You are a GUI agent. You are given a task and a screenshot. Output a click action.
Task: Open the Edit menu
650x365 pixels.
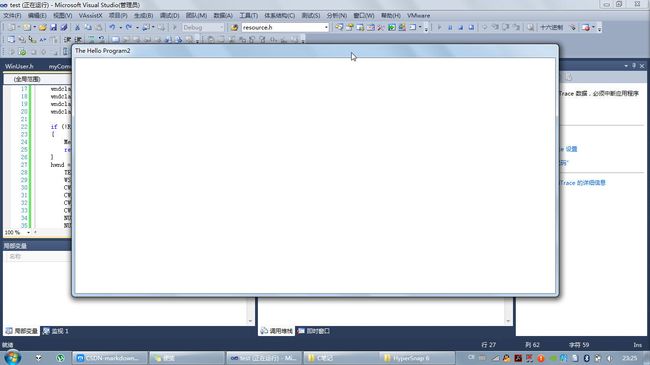coord(37,15)
